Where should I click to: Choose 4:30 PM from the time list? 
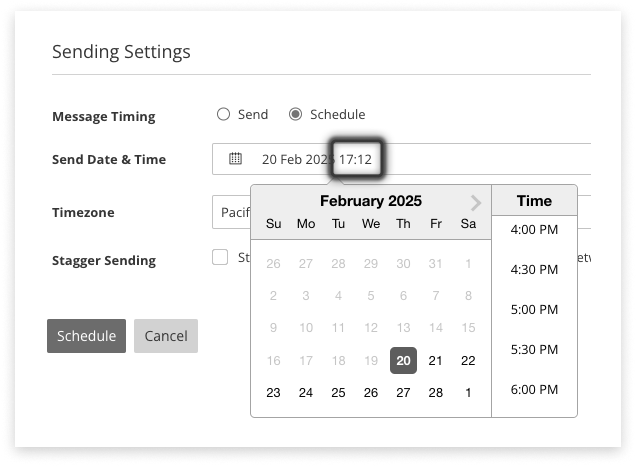[534, 270]
